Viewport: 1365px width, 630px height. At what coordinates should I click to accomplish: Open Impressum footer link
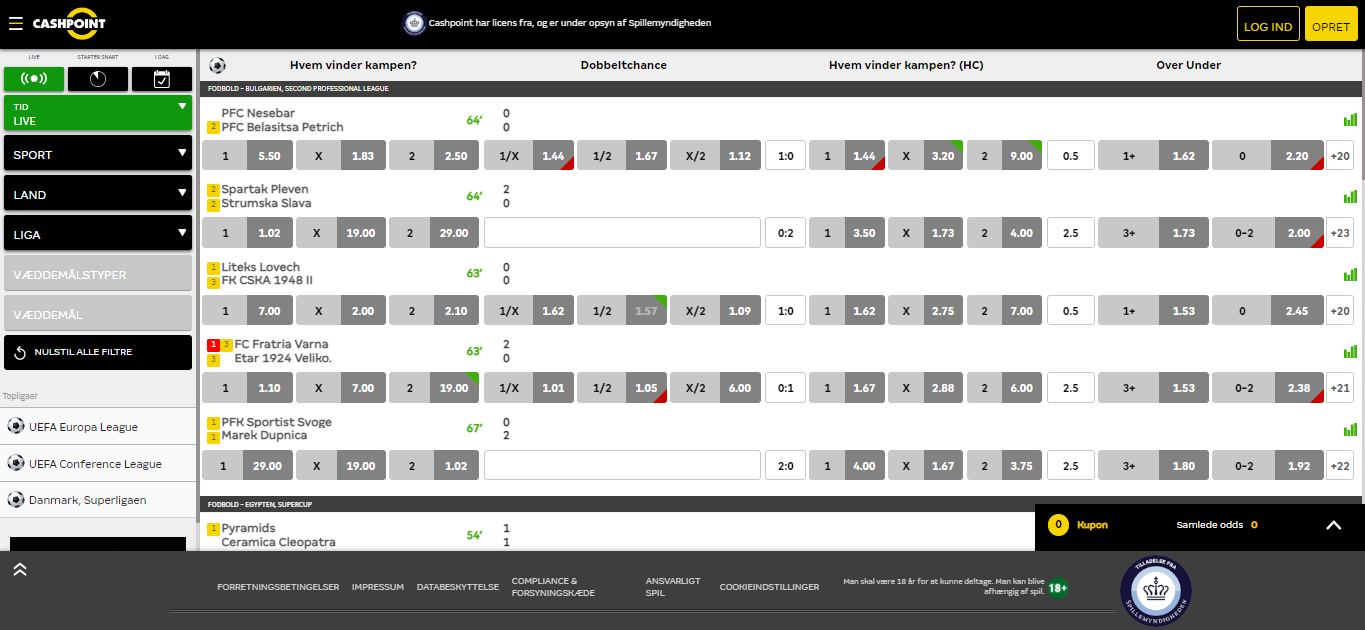pyautogui.click(x=378, y=587)
